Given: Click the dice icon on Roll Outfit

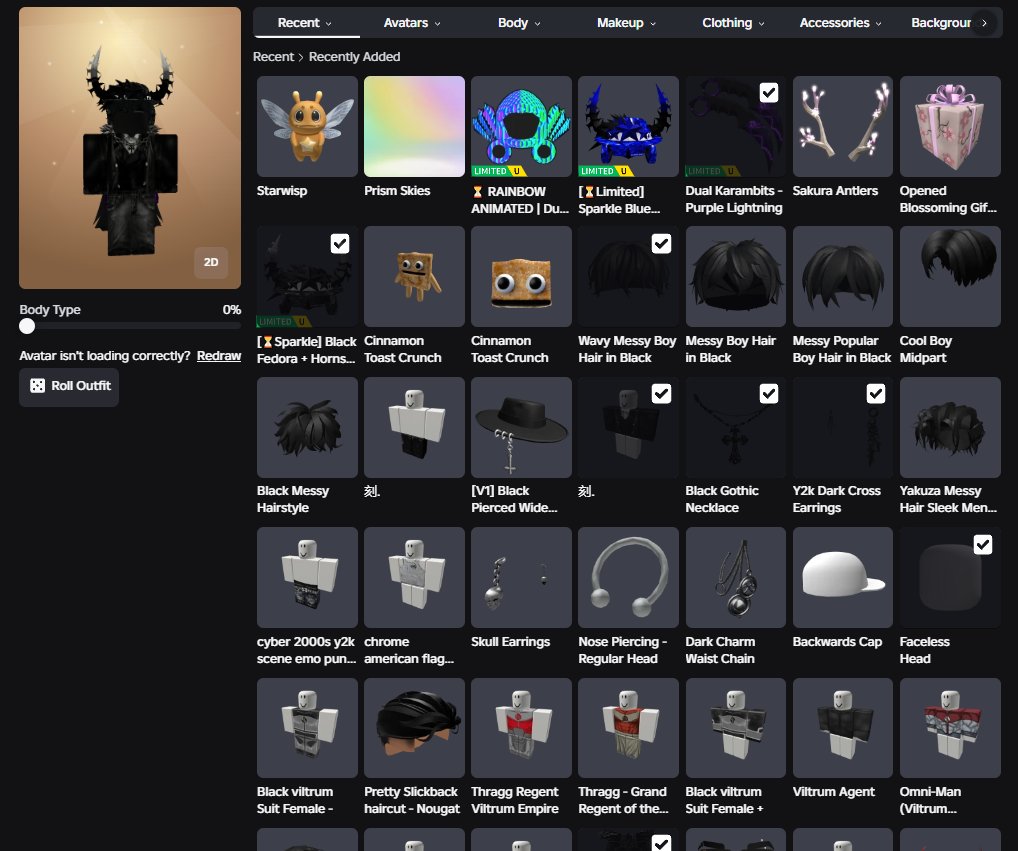Looking at the screenshot, I should pyautogui.click(x=38, y=386).
